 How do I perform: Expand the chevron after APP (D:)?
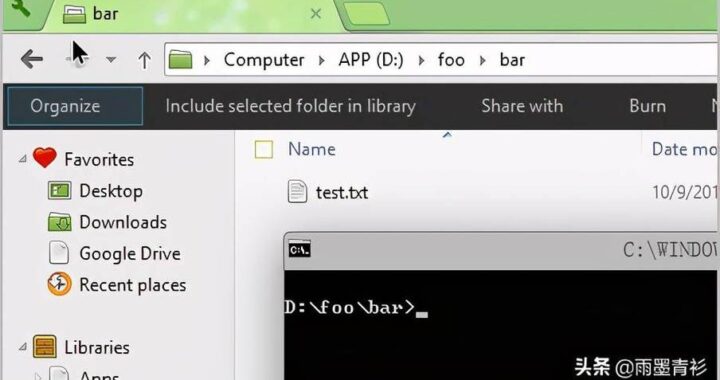tap(421, 60)
